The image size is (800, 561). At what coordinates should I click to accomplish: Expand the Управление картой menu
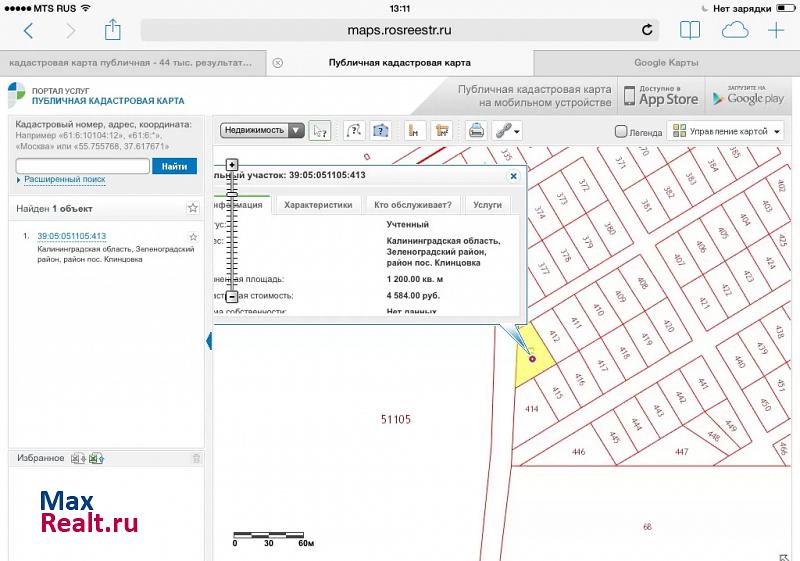pos(725,131)
